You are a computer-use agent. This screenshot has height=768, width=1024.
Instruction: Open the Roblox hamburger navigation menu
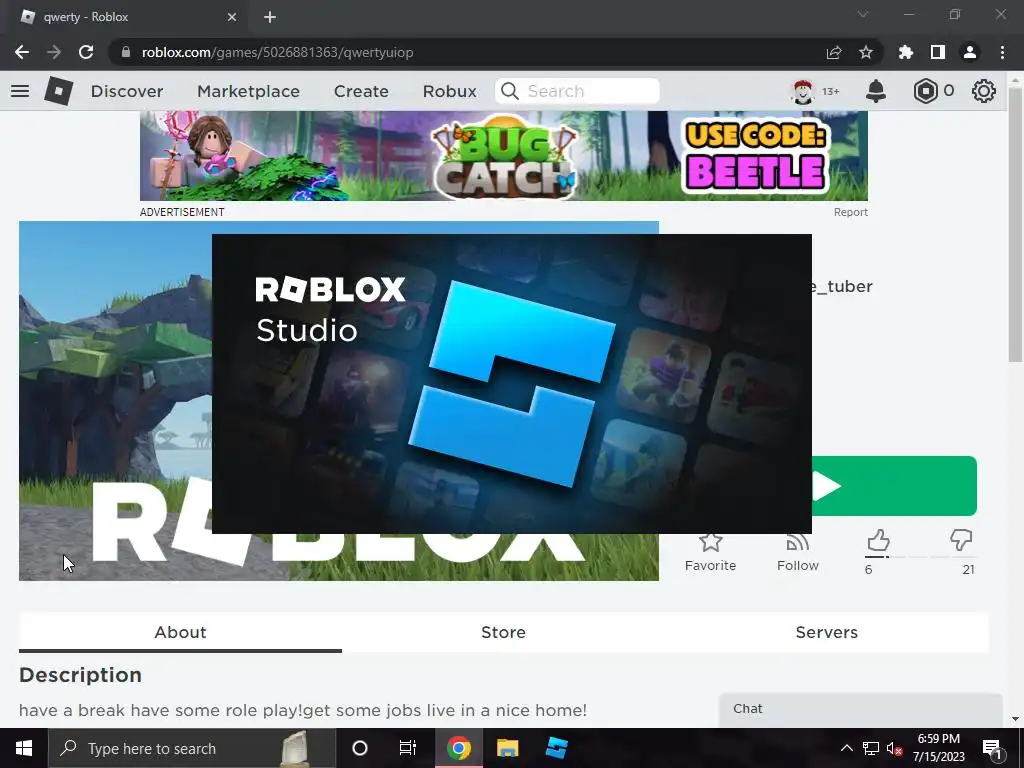pyautogui.click(x=20, y=91)
